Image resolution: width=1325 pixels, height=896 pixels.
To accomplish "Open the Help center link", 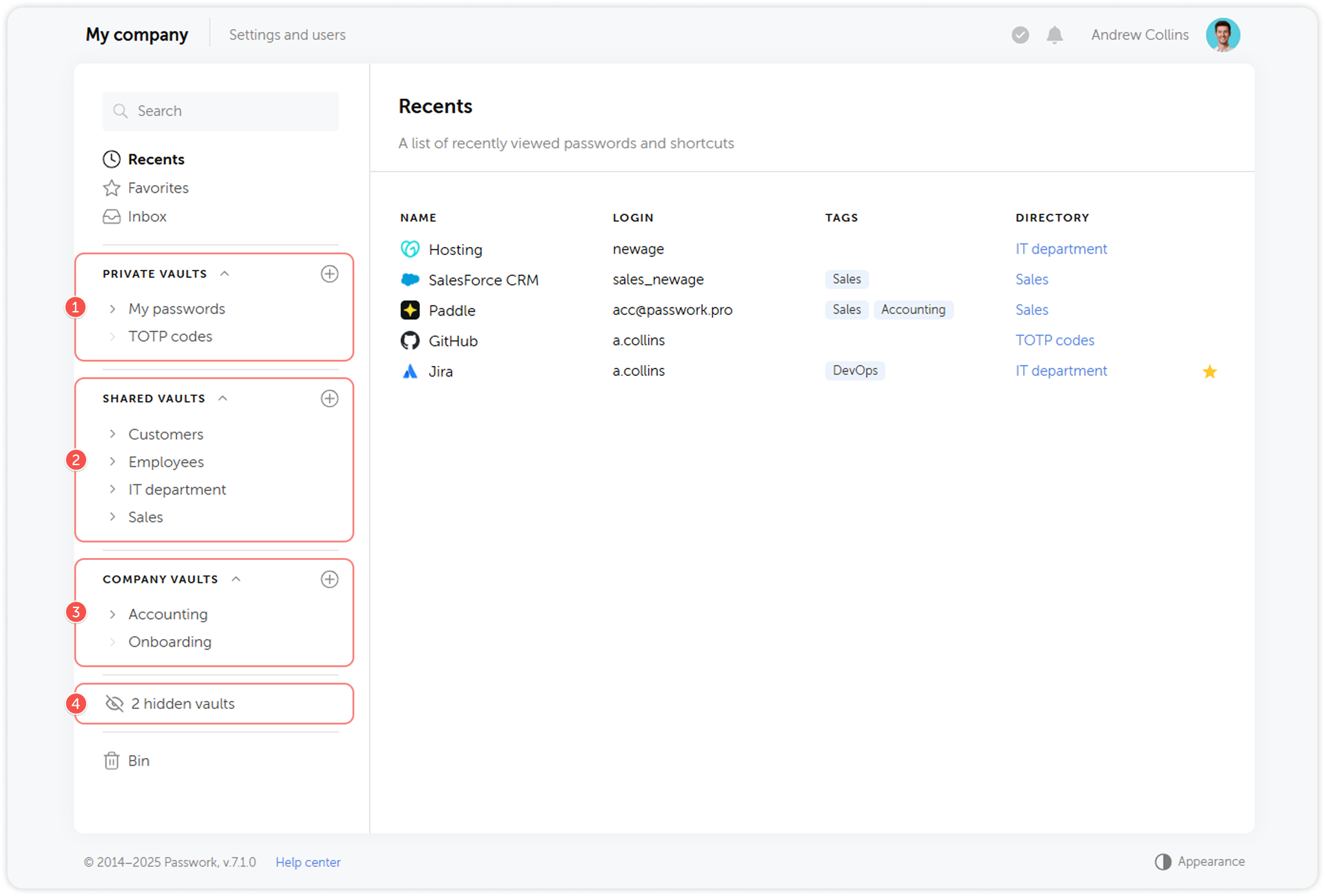I will click(308, 862).
